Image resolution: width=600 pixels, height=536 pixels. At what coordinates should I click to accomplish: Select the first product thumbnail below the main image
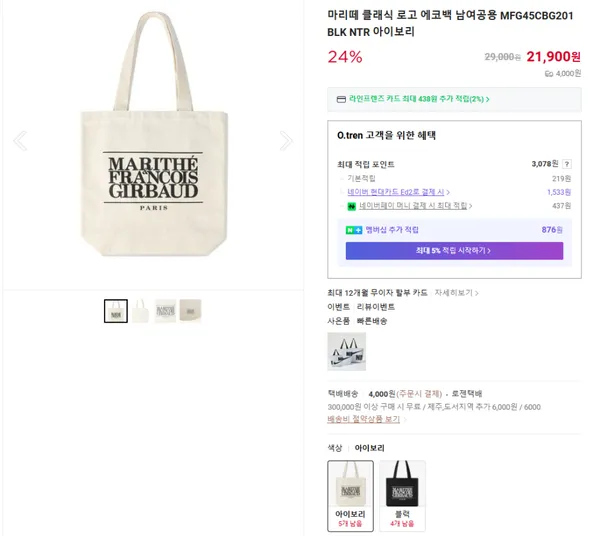tap(116, 311)
